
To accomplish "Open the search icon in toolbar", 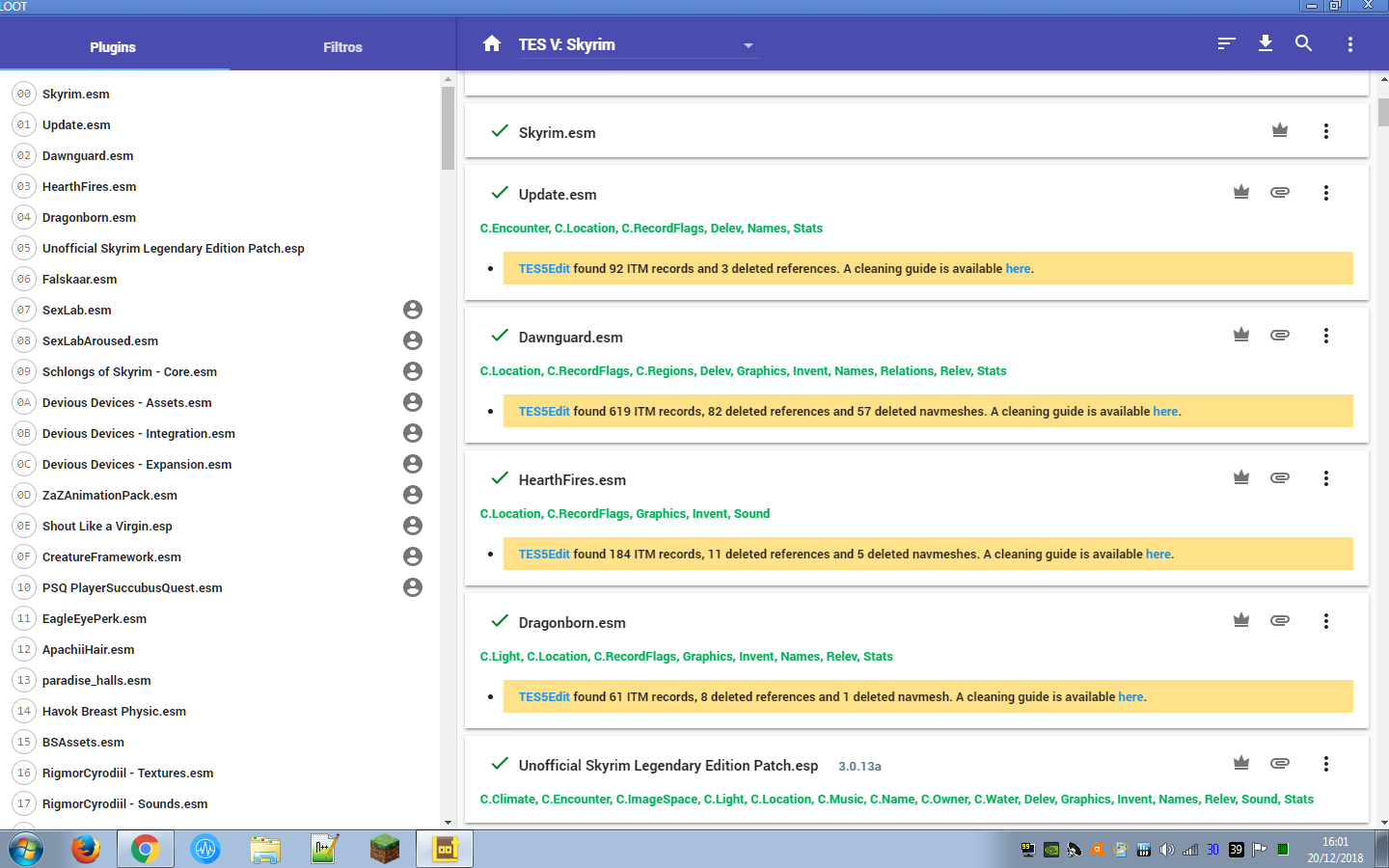I will coord(1304,43).
